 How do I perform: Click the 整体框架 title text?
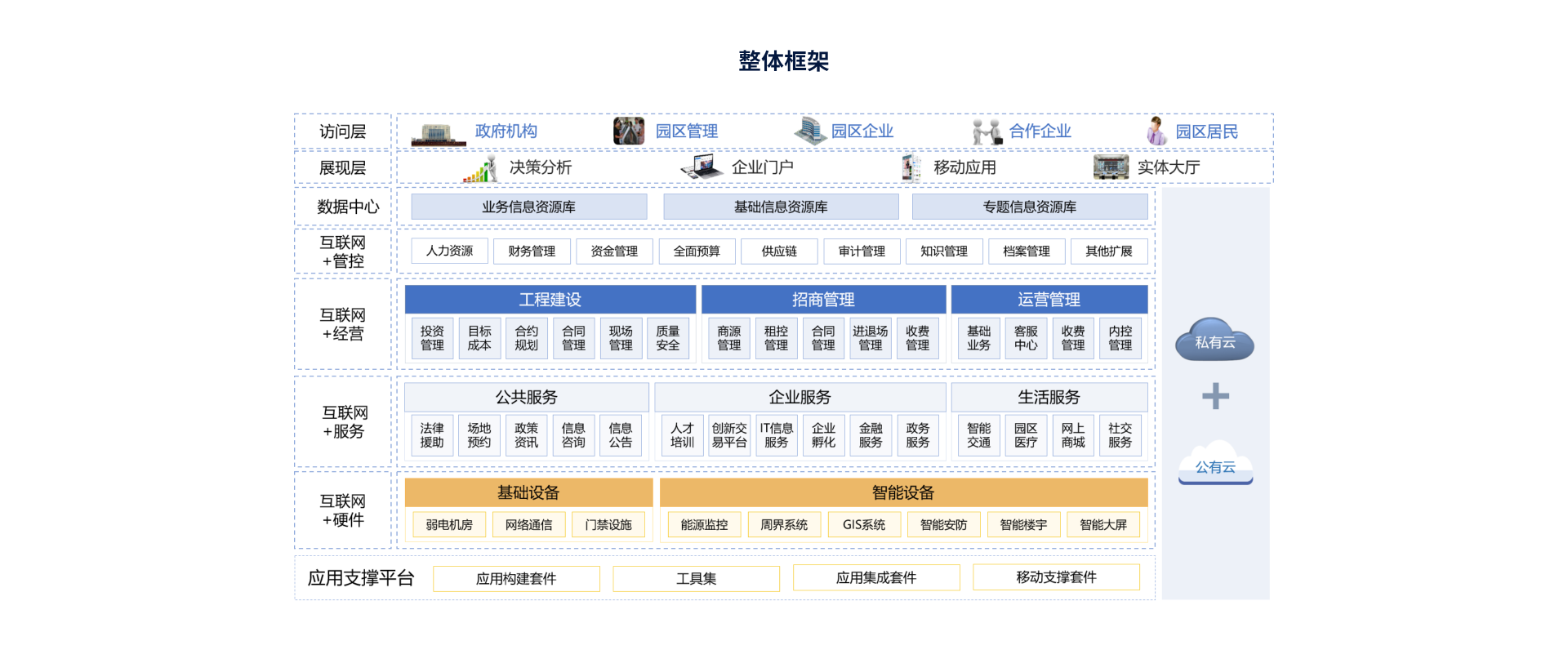point(783,61)
